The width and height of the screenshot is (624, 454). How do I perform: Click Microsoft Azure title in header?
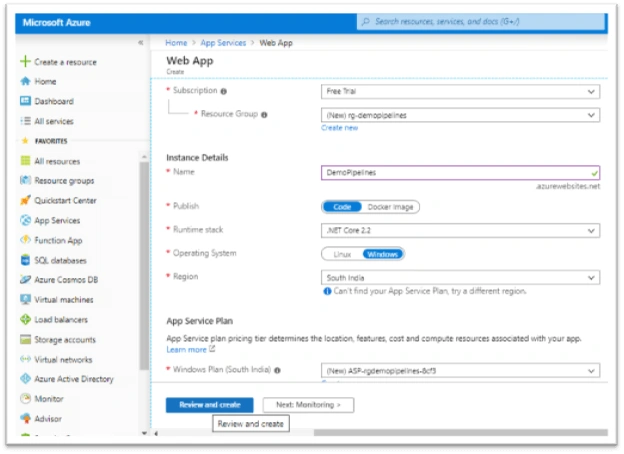(57, 22)
